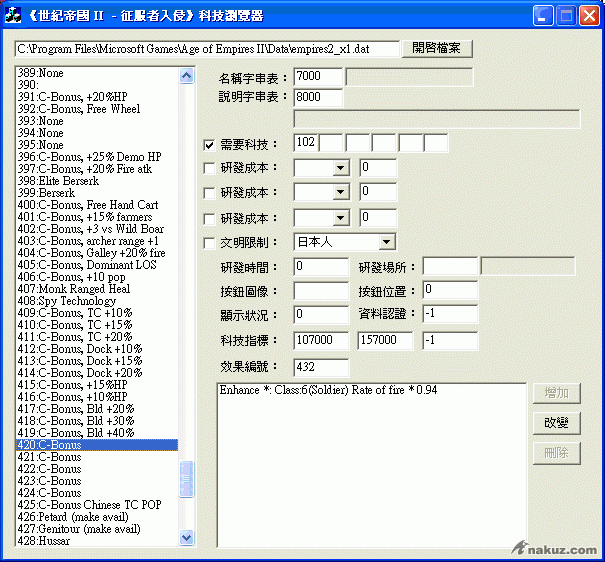Select the Rate of fire *0.94 effect line
This screenshot has width=605, height=562.
(x=328, y=390)
